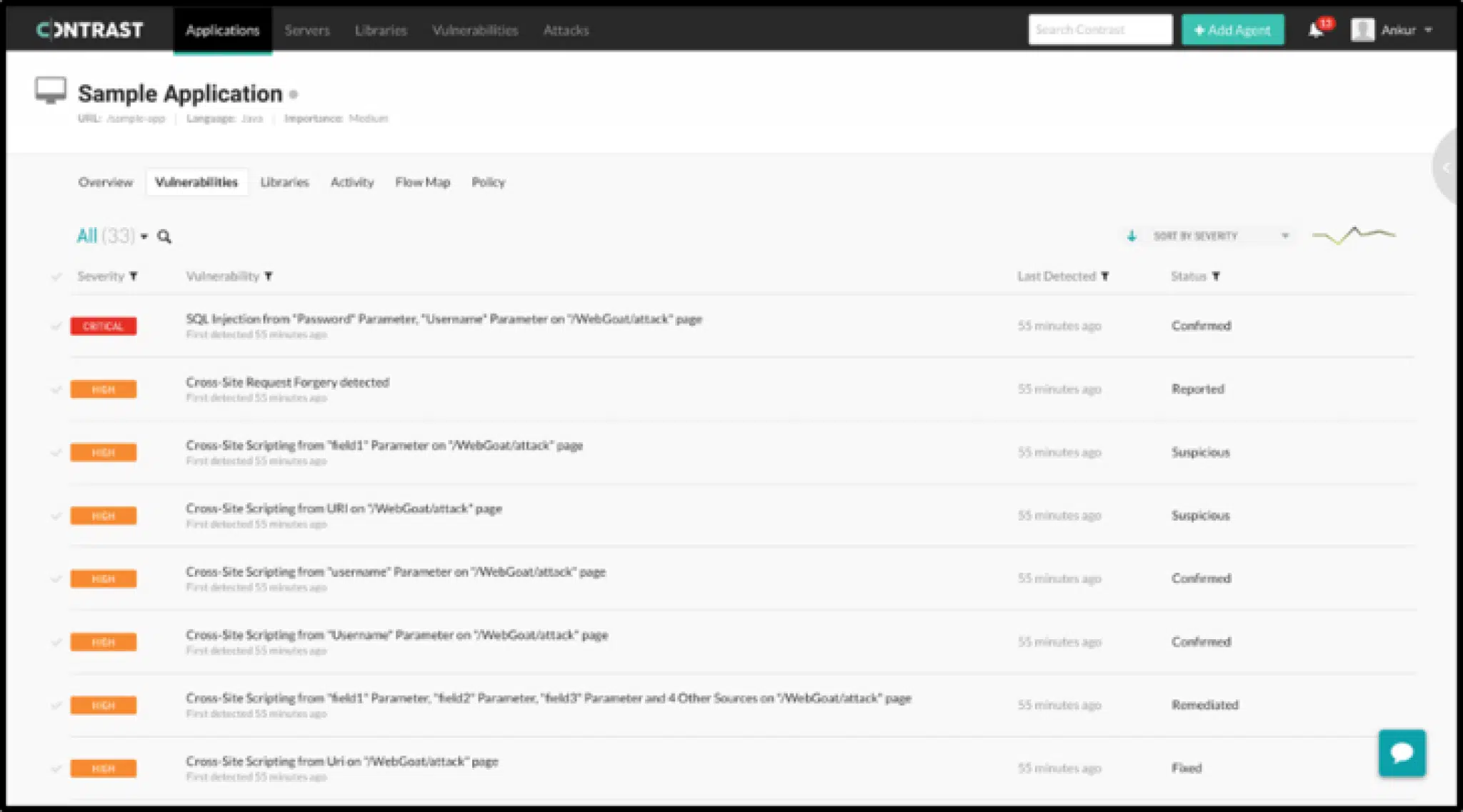Click inside the Search Contrast field
Screen dimensions: 1463x812
(x=1099, y=29)
